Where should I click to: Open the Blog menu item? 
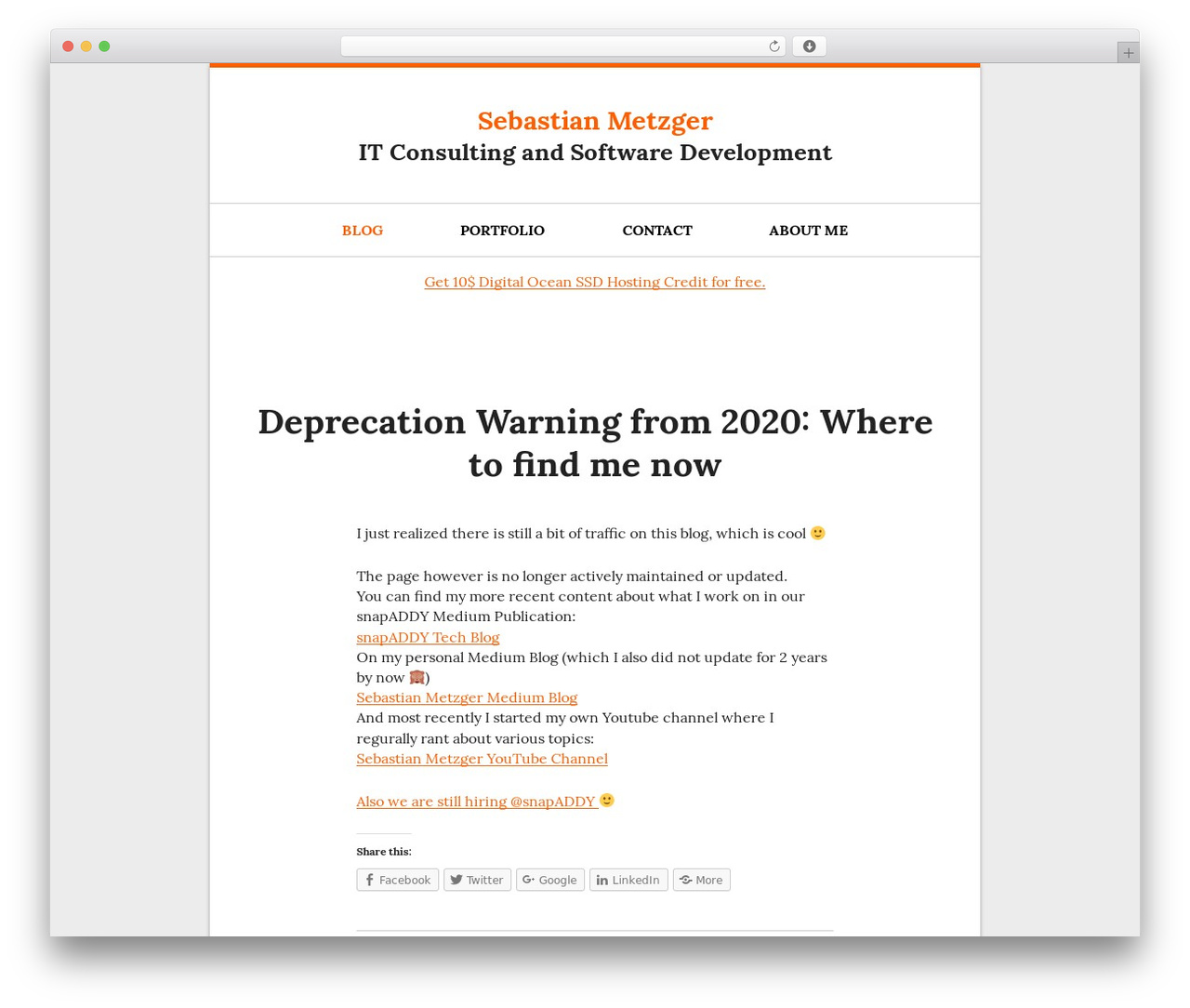tap(363, 231)
